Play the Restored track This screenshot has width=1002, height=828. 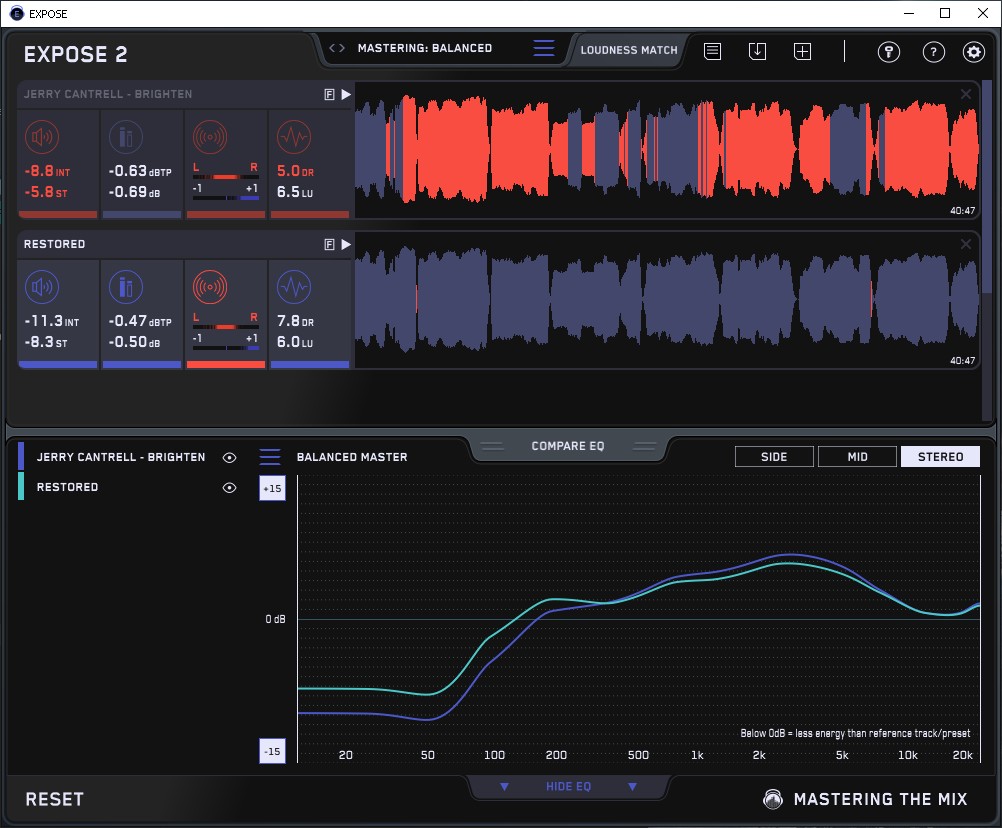(x=346, y=244)
